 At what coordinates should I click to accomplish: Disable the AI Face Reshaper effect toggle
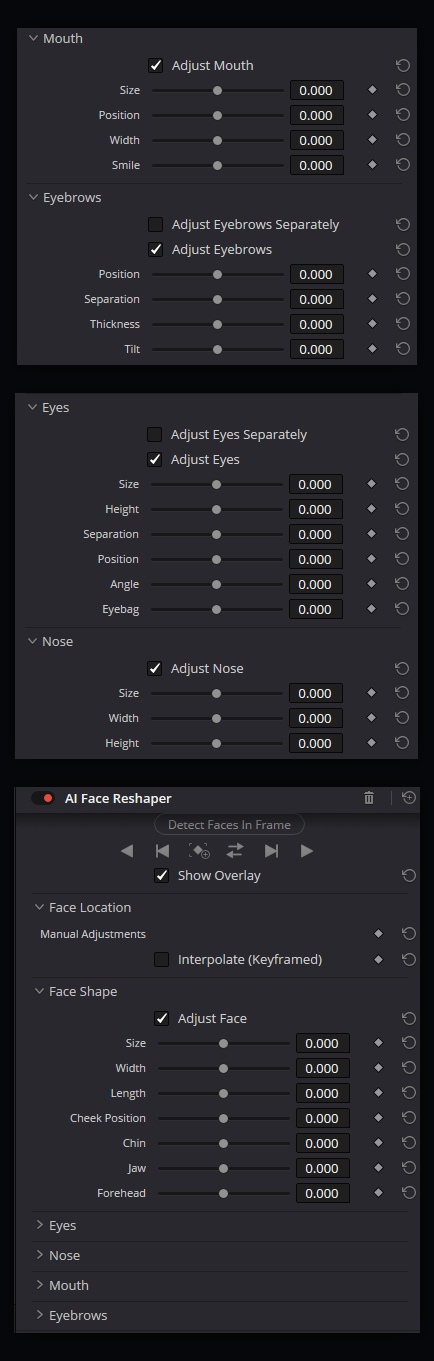[43, 798]
